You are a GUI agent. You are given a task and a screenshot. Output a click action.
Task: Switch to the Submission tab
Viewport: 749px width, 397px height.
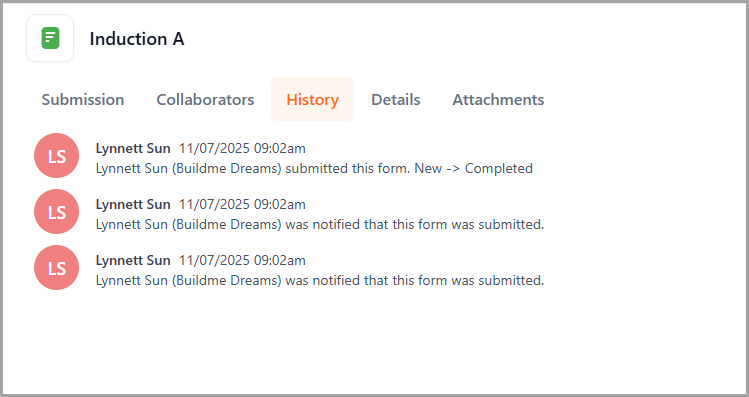pos(83,99)
